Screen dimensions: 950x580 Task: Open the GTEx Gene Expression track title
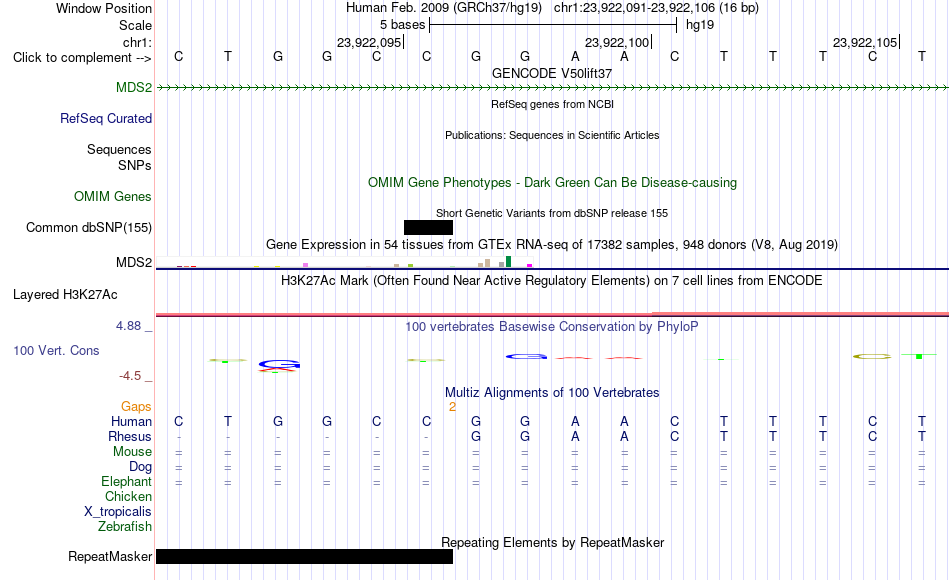pyautogui.click(x=552, y=244)
